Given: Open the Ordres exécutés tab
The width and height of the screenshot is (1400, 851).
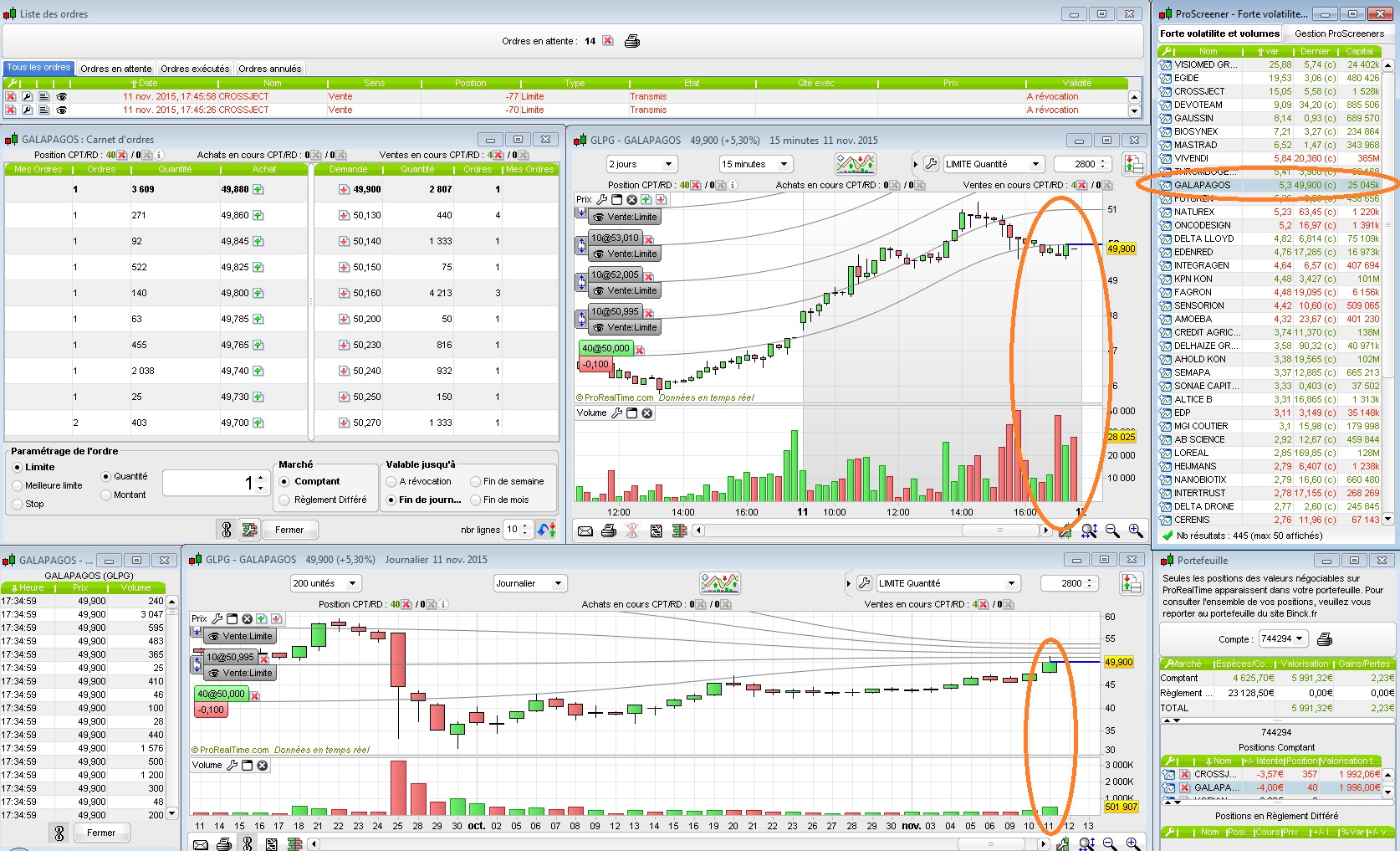Looking at the screenshot, I should click(195, 69).
